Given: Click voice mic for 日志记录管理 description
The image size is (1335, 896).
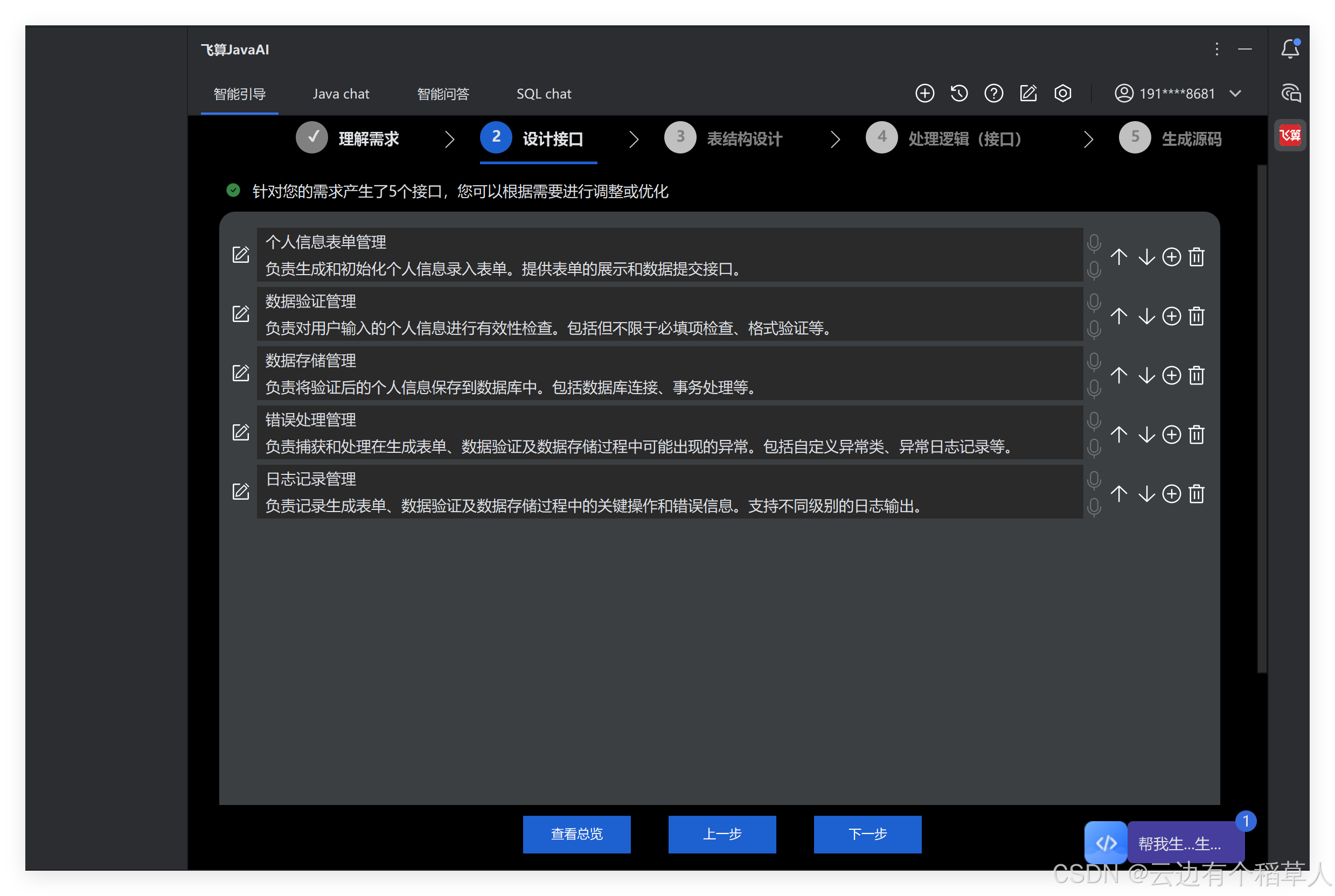Looking at the screenshot, I should pos(1094,507).
